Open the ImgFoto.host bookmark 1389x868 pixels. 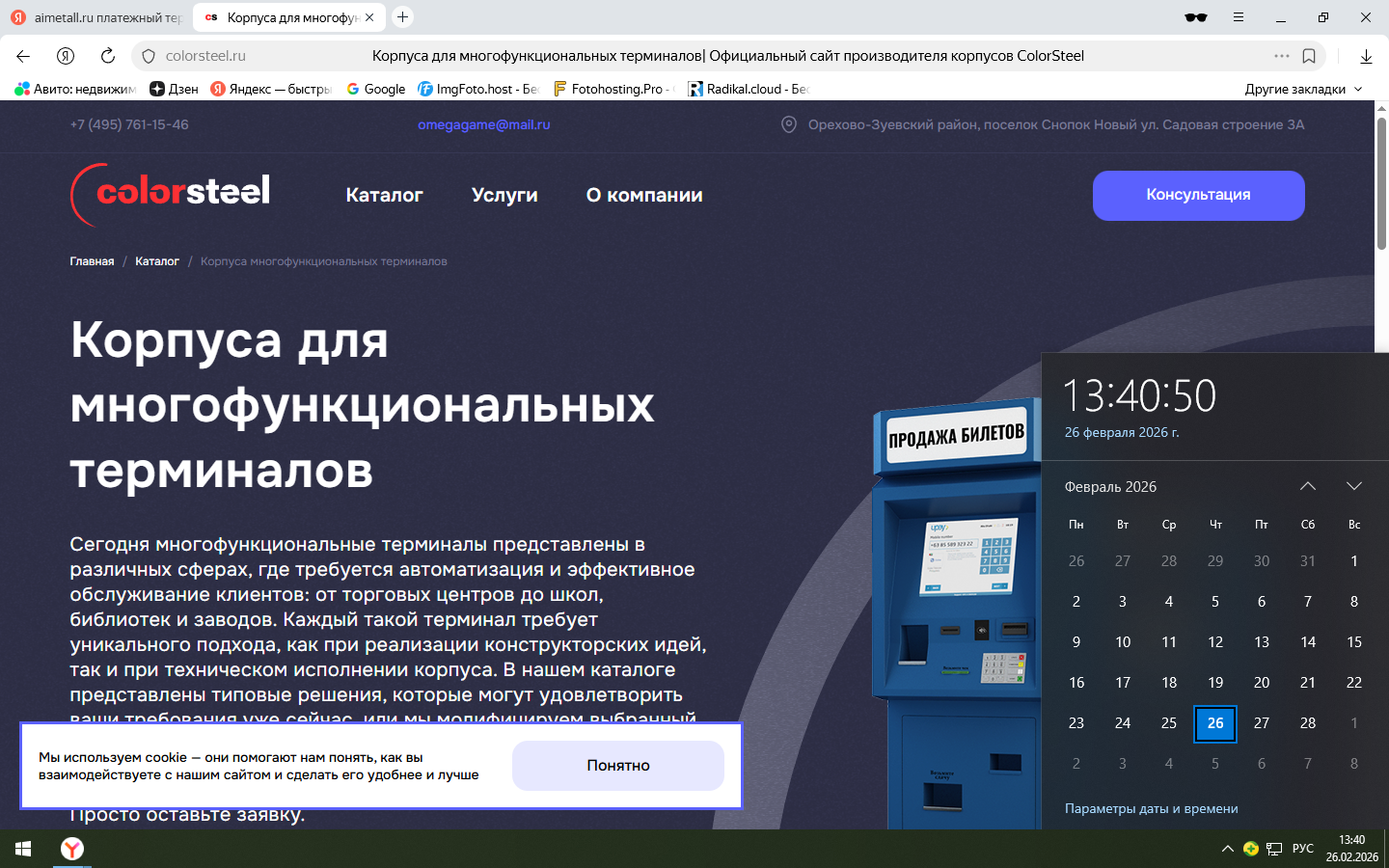coord(477,89)
